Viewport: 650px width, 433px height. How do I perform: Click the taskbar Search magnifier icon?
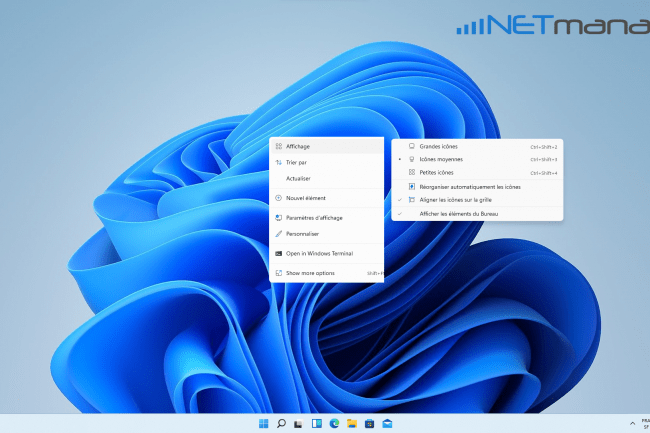281,423
